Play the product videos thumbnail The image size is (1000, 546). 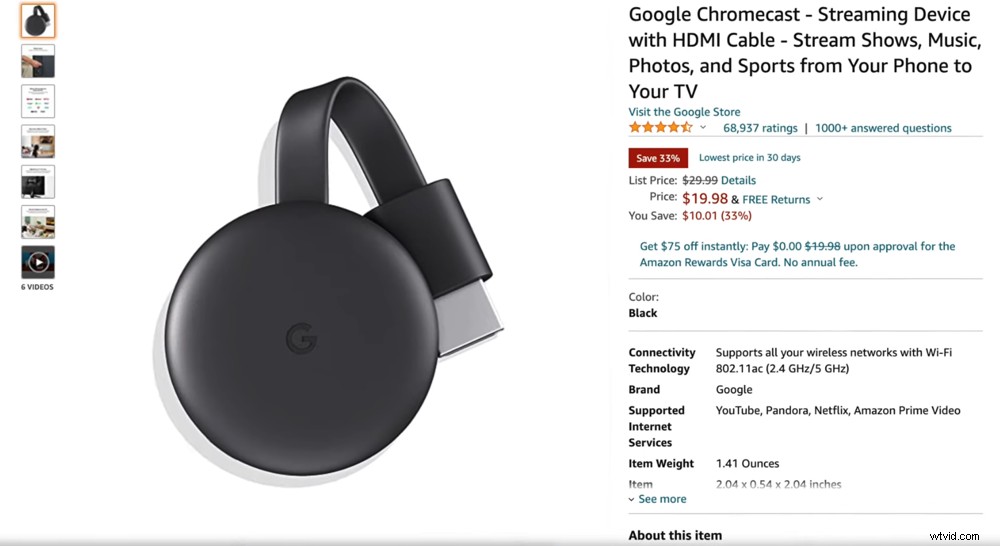(38, 262)
